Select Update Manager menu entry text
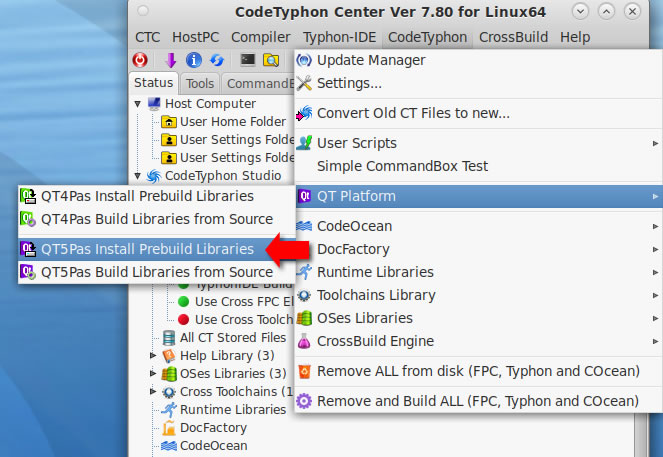Image resolution: width=663 pixels, height=457 pixels. (371, 60)
